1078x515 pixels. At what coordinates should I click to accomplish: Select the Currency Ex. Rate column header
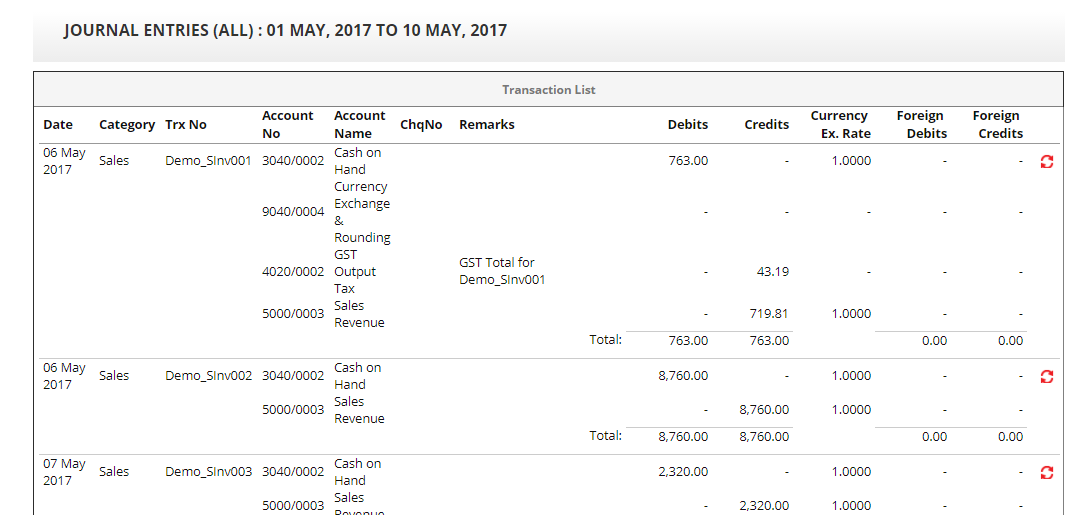tap(839, 125)
